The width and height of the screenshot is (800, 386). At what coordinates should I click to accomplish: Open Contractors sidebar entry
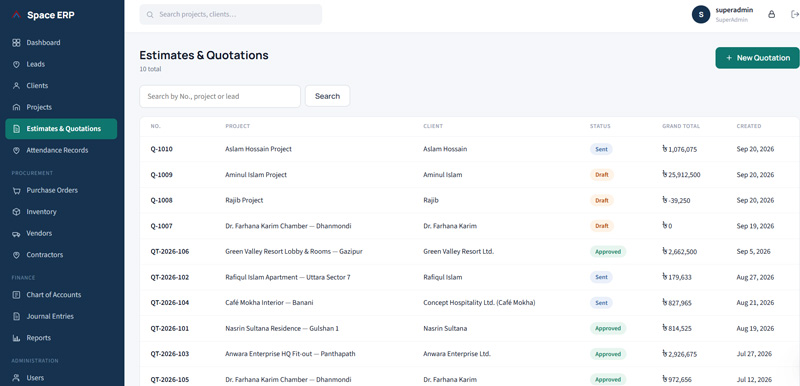[61, 255]
